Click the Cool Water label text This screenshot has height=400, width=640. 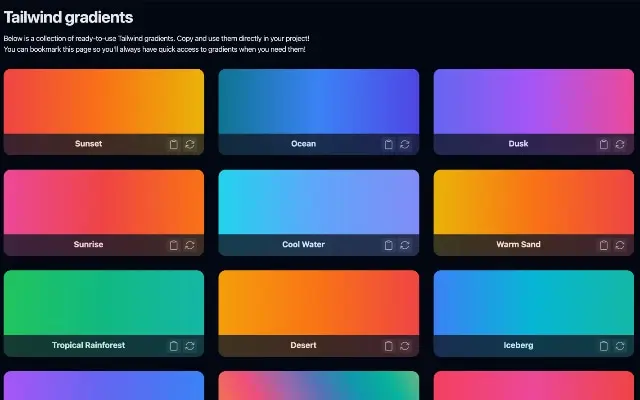pos(303,244)
